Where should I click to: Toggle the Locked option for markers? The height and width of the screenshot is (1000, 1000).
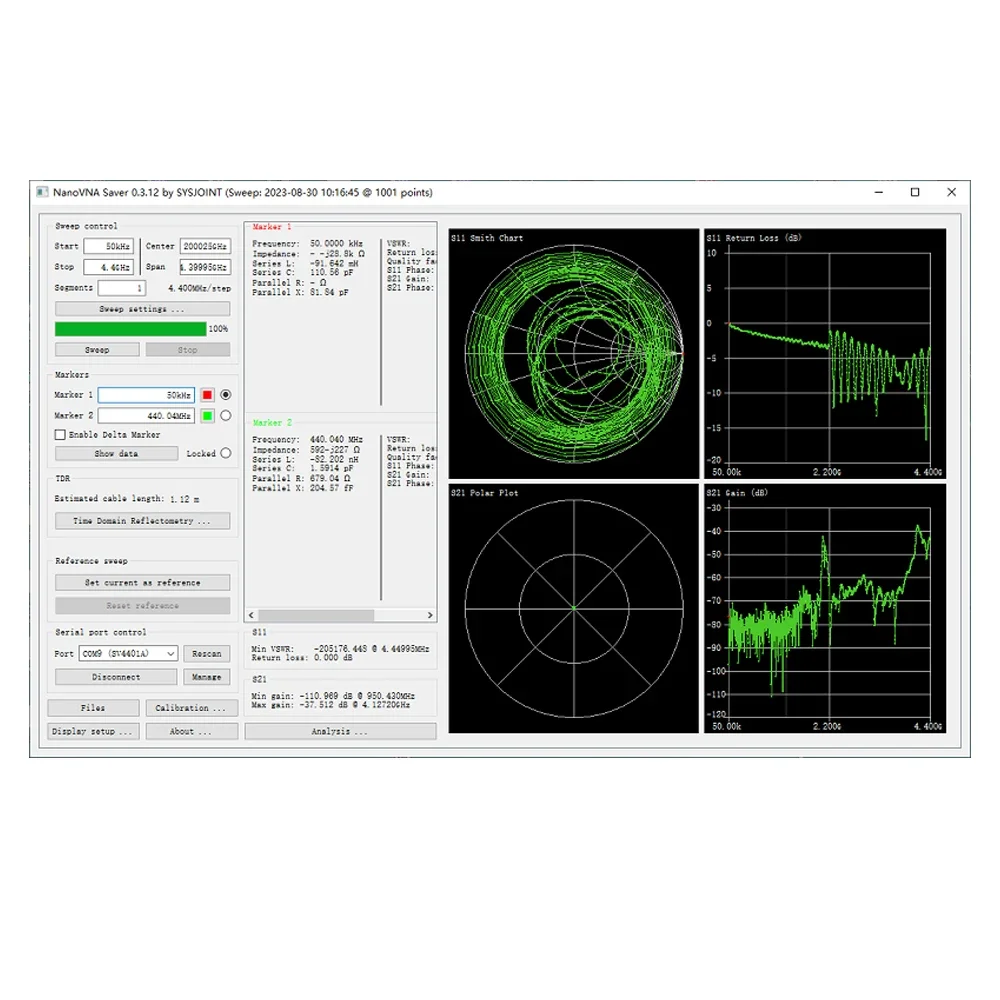pyautogui.click(x=228, y=453)
